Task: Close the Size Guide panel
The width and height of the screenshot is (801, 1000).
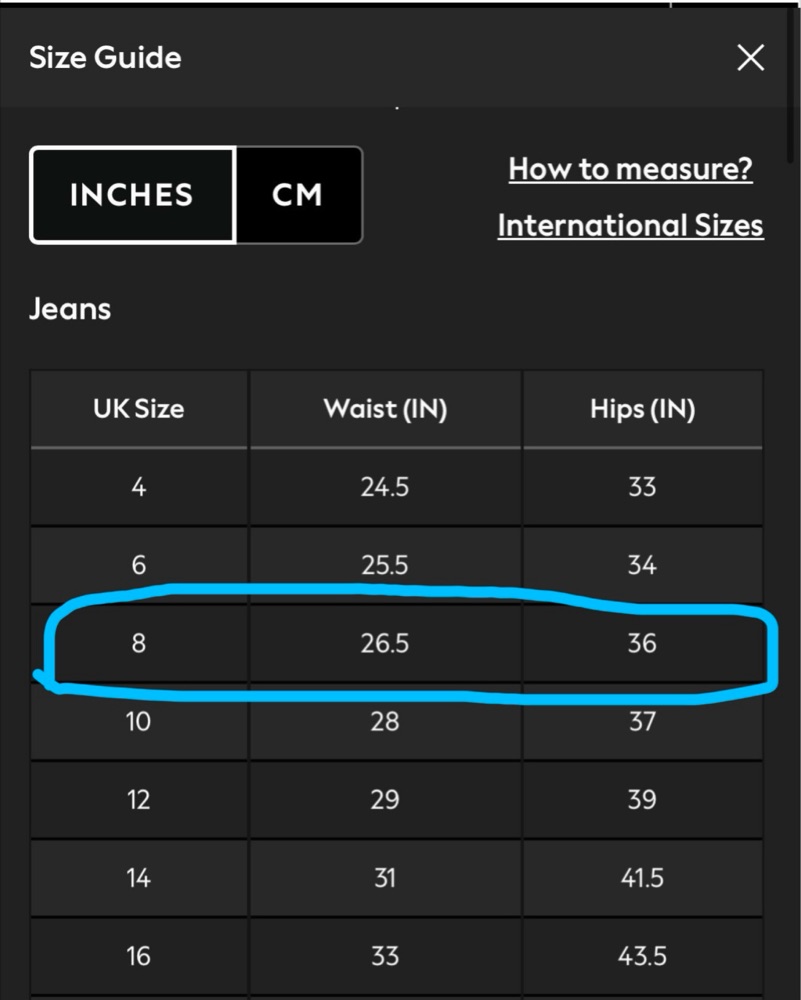Action: (x=750, y=57)
